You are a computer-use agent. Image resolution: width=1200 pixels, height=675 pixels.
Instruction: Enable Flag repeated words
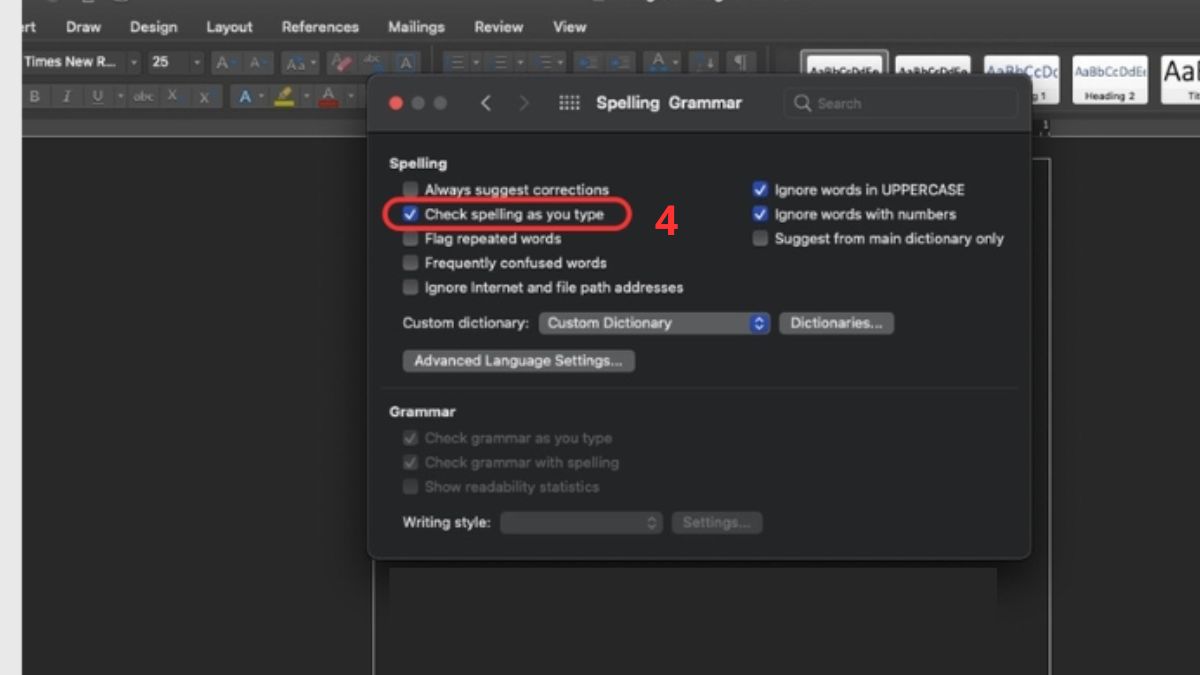point(410,239)
